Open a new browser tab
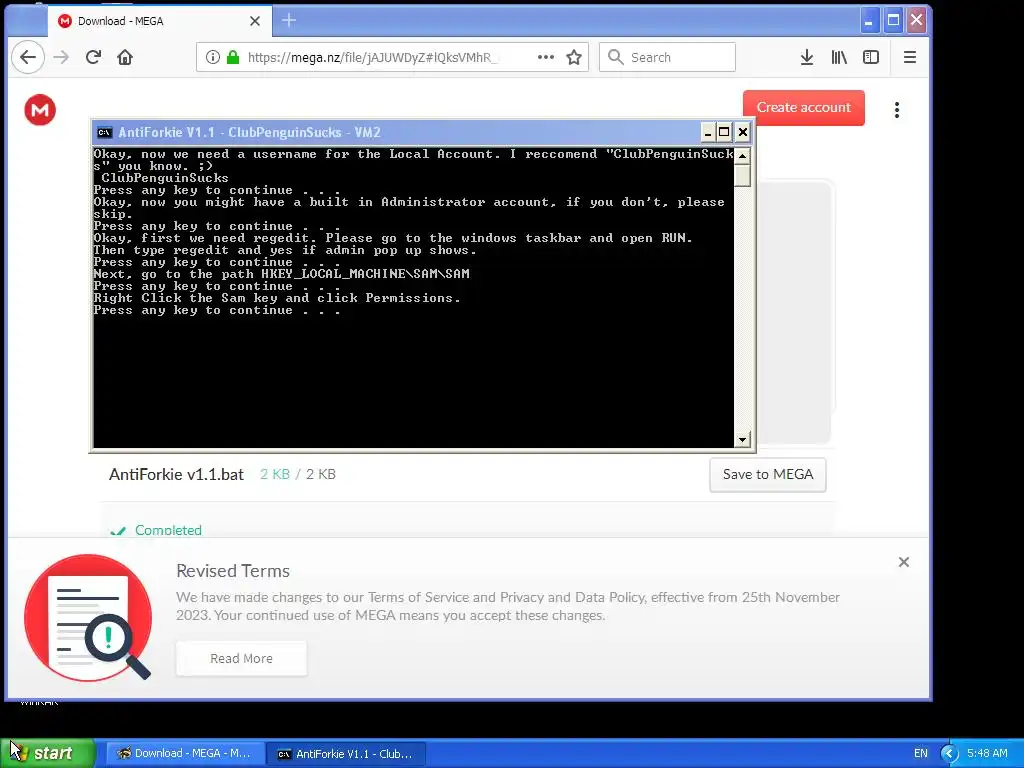The image size is (1024, 768). click(x=289, y=21)
